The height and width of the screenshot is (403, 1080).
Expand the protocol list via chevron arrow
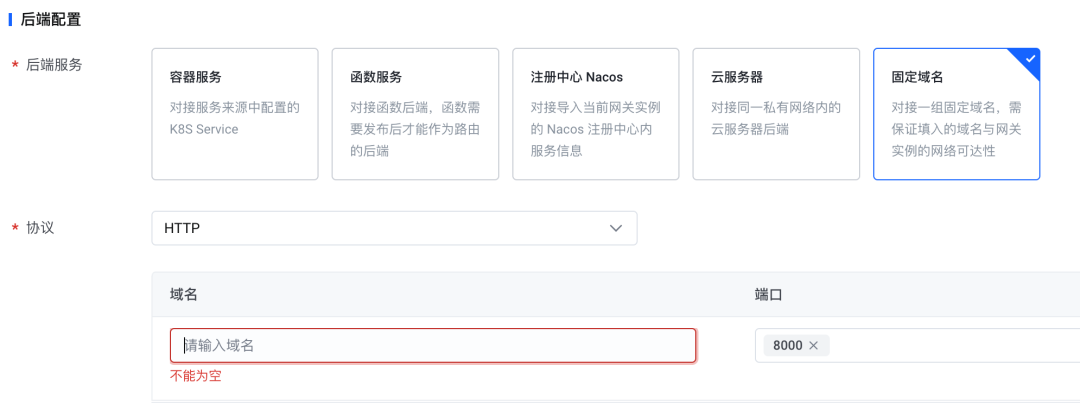(x=616, y=228)
